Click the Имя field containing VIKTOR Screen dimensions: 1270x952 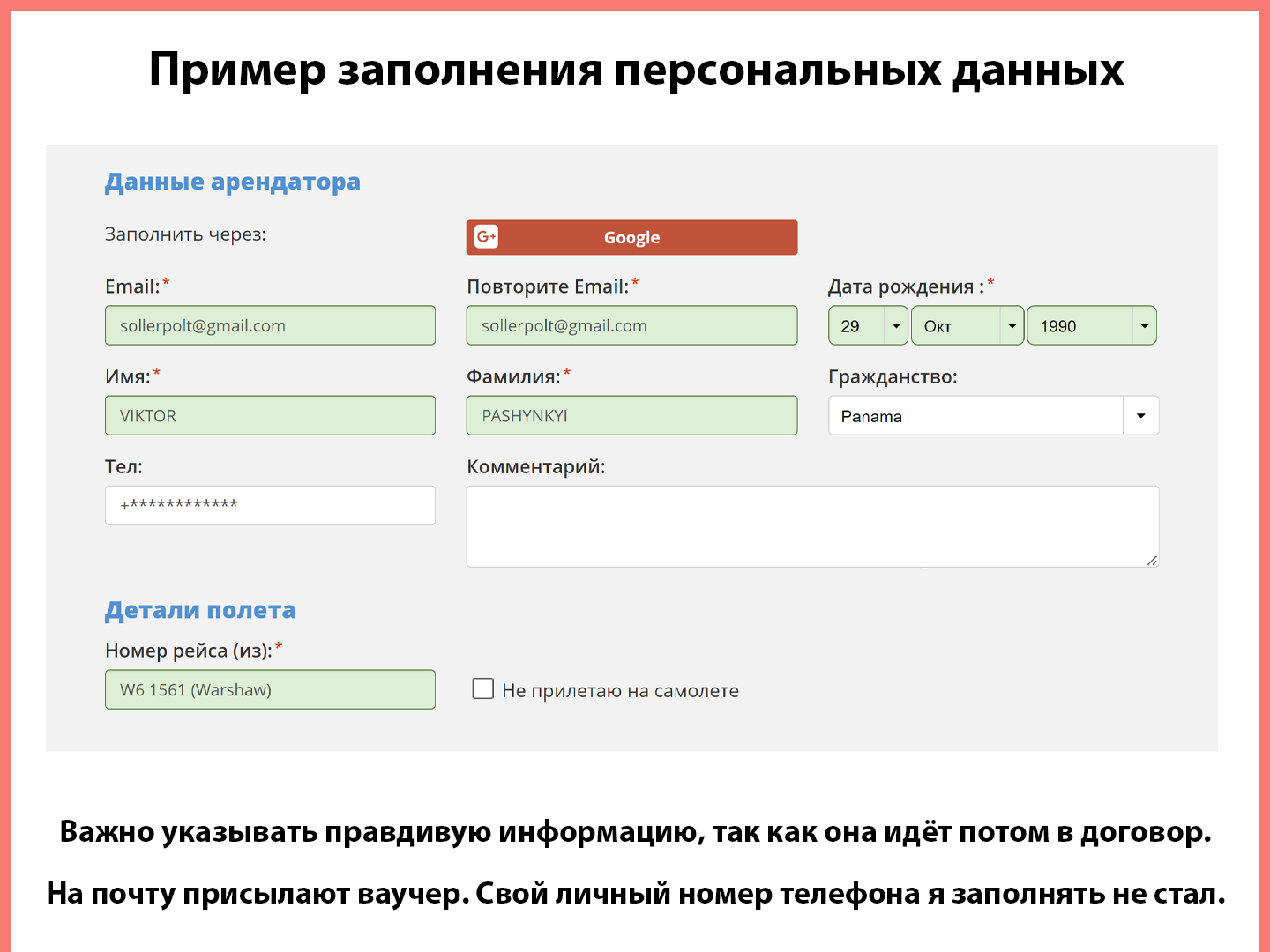270,415
